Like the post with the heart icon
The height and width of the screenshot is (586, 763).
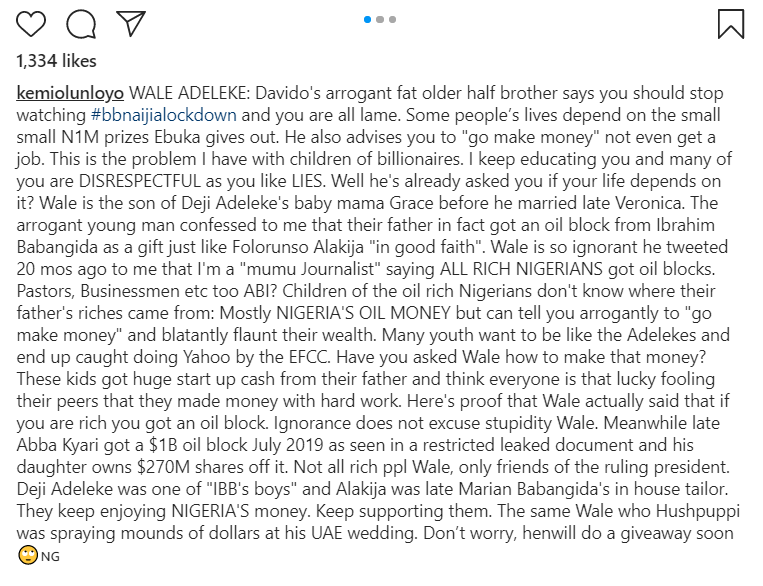(33, 23)
